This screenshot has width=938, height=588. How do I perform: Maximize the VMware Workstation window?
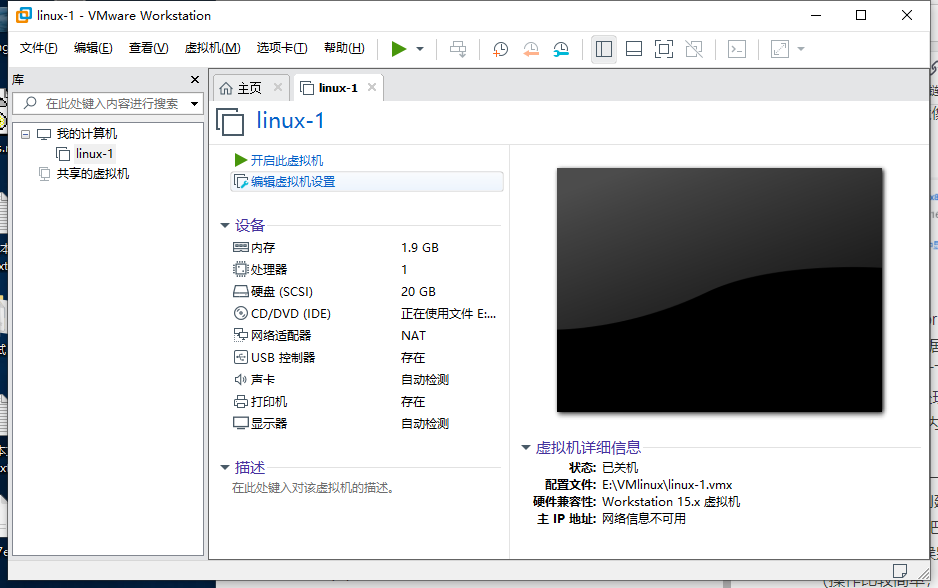[861, 16]
